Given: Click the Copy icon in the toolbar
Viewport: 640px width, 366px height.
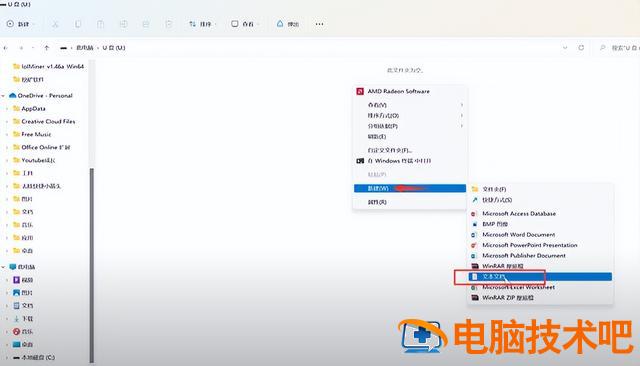Looking at the screenshot, I should point(78,24).
